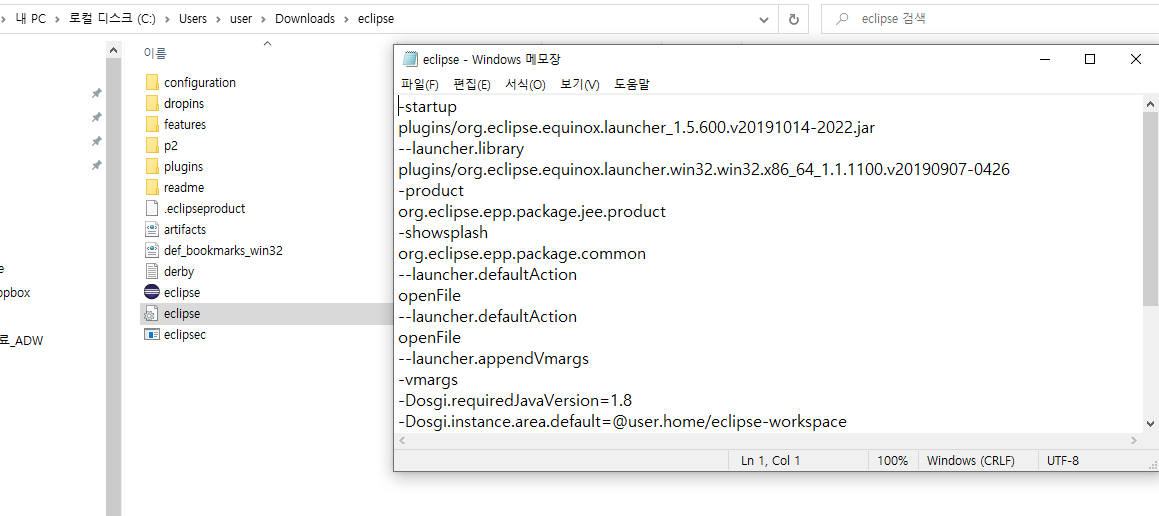The image size is (1159, 516).
Task: Click the 100% zoom status entry
Action: click(x=892, y=461)
